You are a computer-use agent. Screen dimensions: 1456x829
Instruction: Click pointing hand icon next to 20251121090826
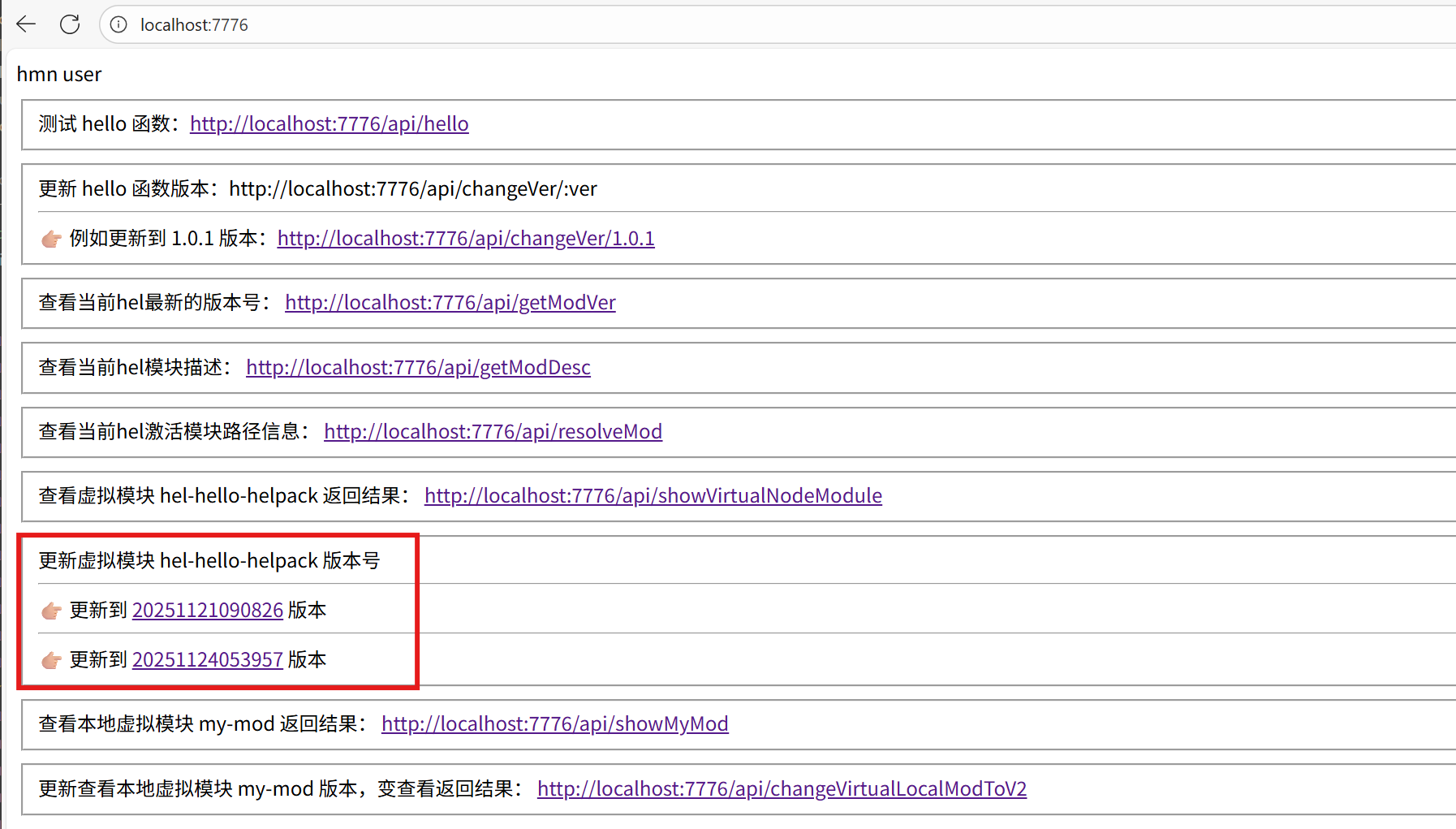(51, 611)
